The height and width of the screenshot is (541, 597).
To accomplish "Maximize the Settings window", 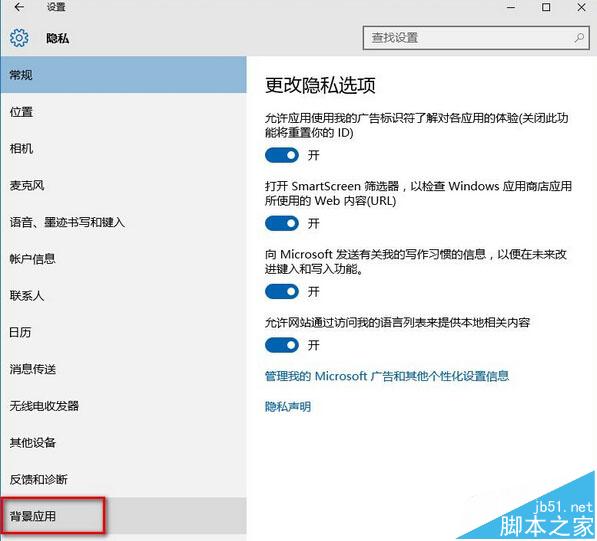I will tap(546, 7).
